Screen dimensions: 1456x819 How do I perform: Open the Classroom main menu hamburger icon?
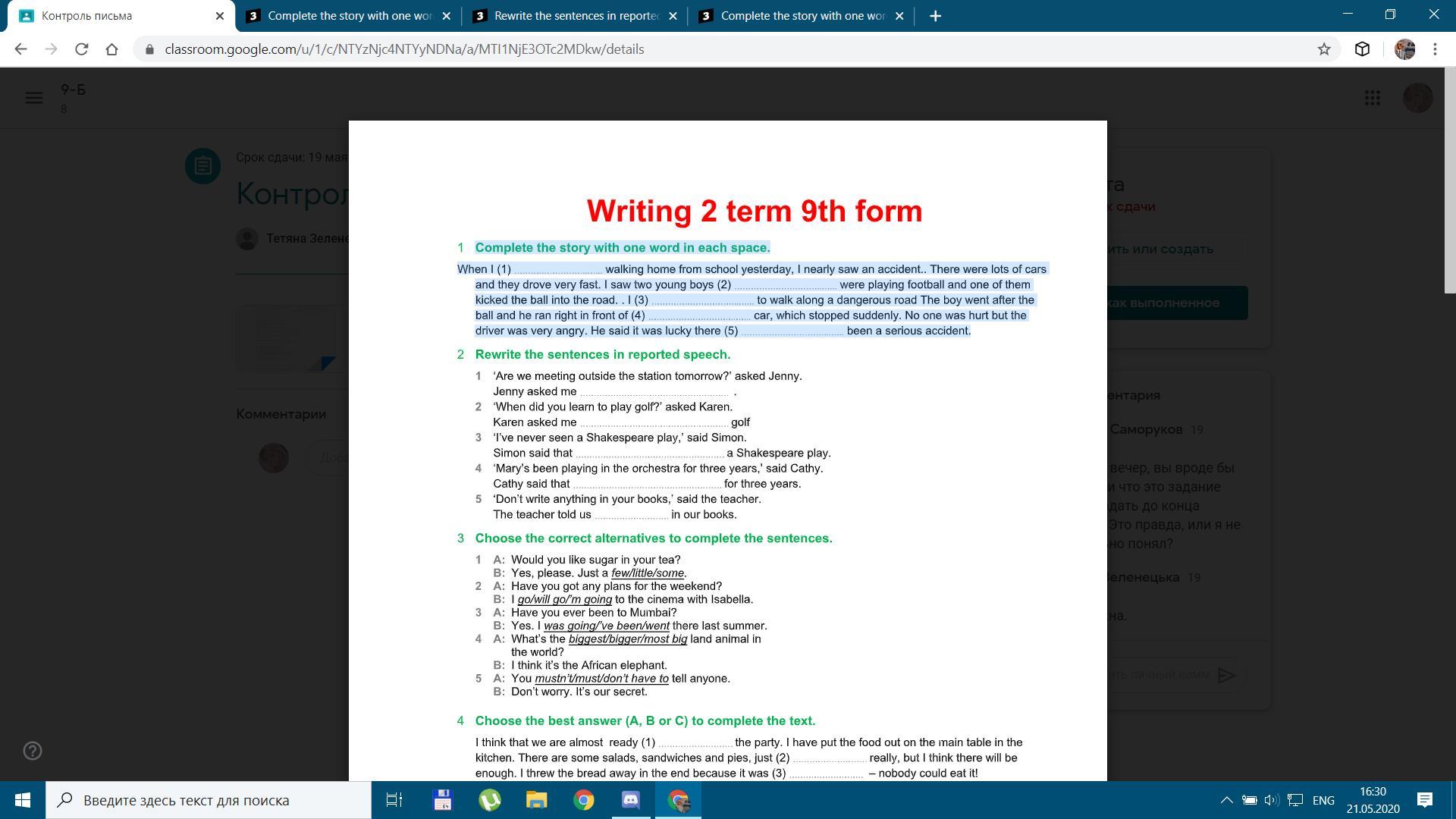[x=33, y=98]
